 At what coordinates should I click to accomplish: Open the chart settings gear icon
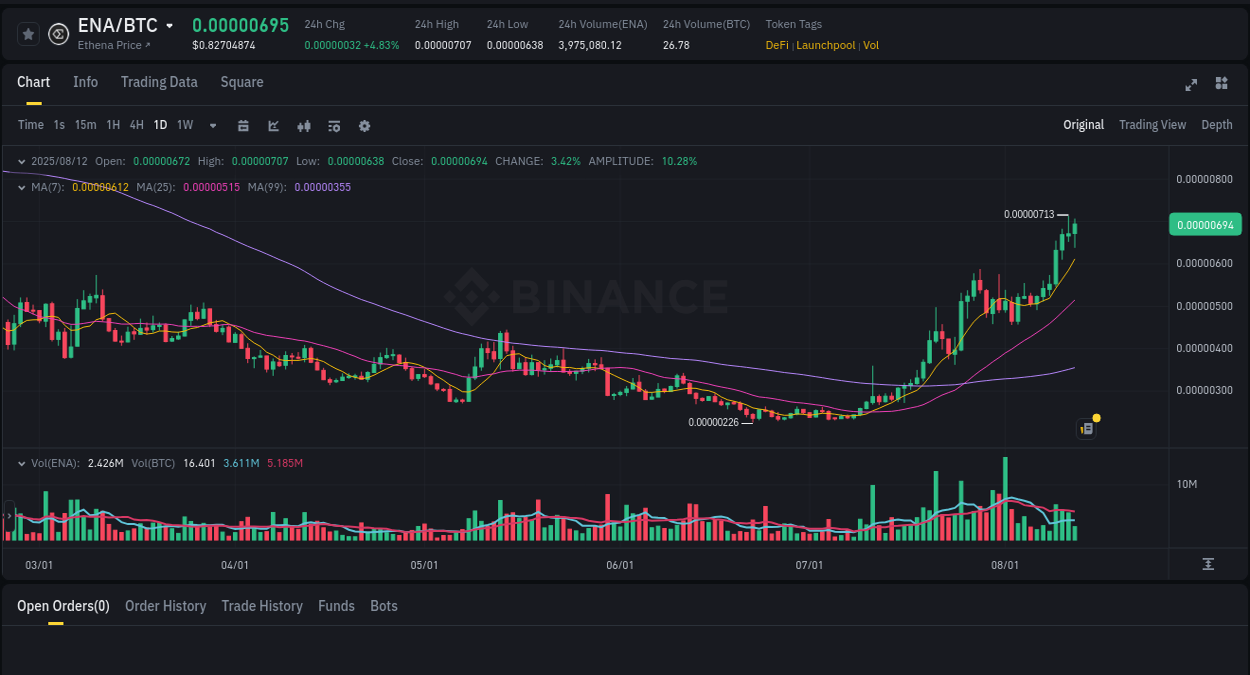pyautogui.click(x=364, y=125)
